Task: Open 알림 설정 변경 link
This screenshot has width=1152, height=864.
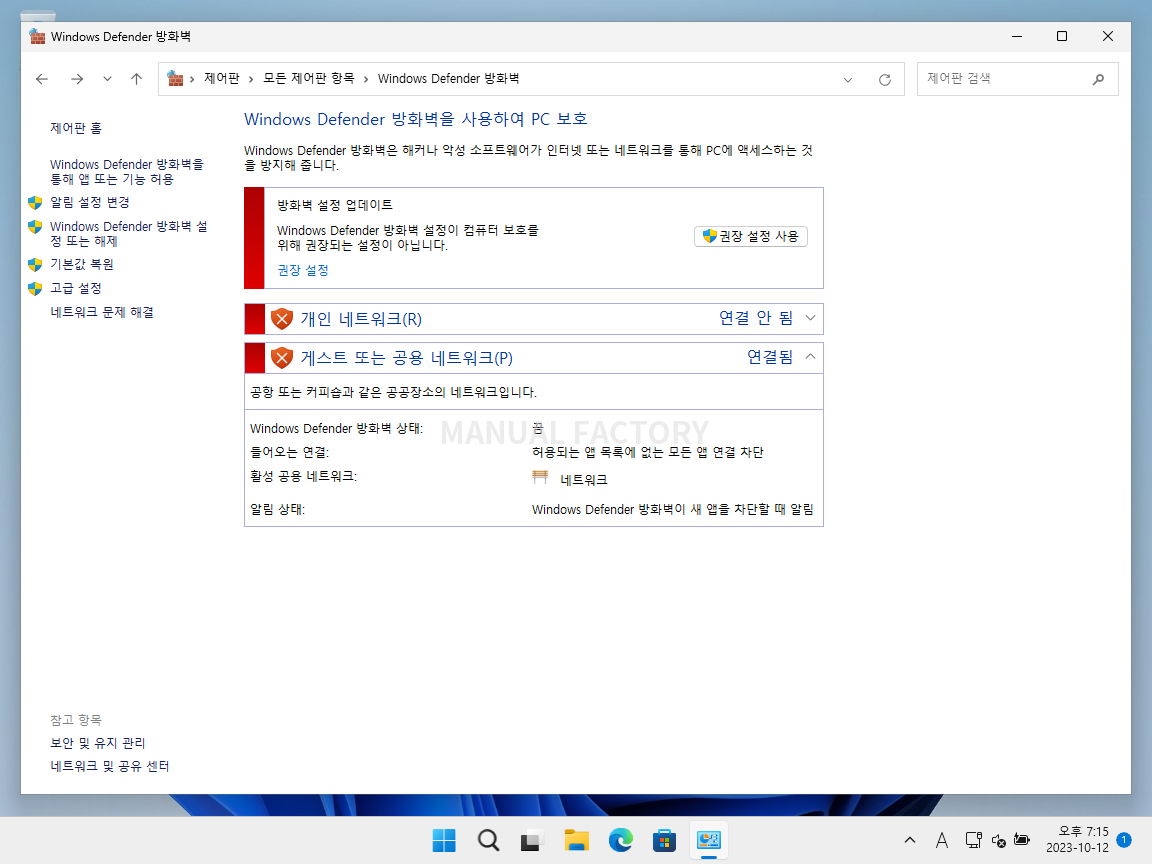Action: click(x=90, y=202)
